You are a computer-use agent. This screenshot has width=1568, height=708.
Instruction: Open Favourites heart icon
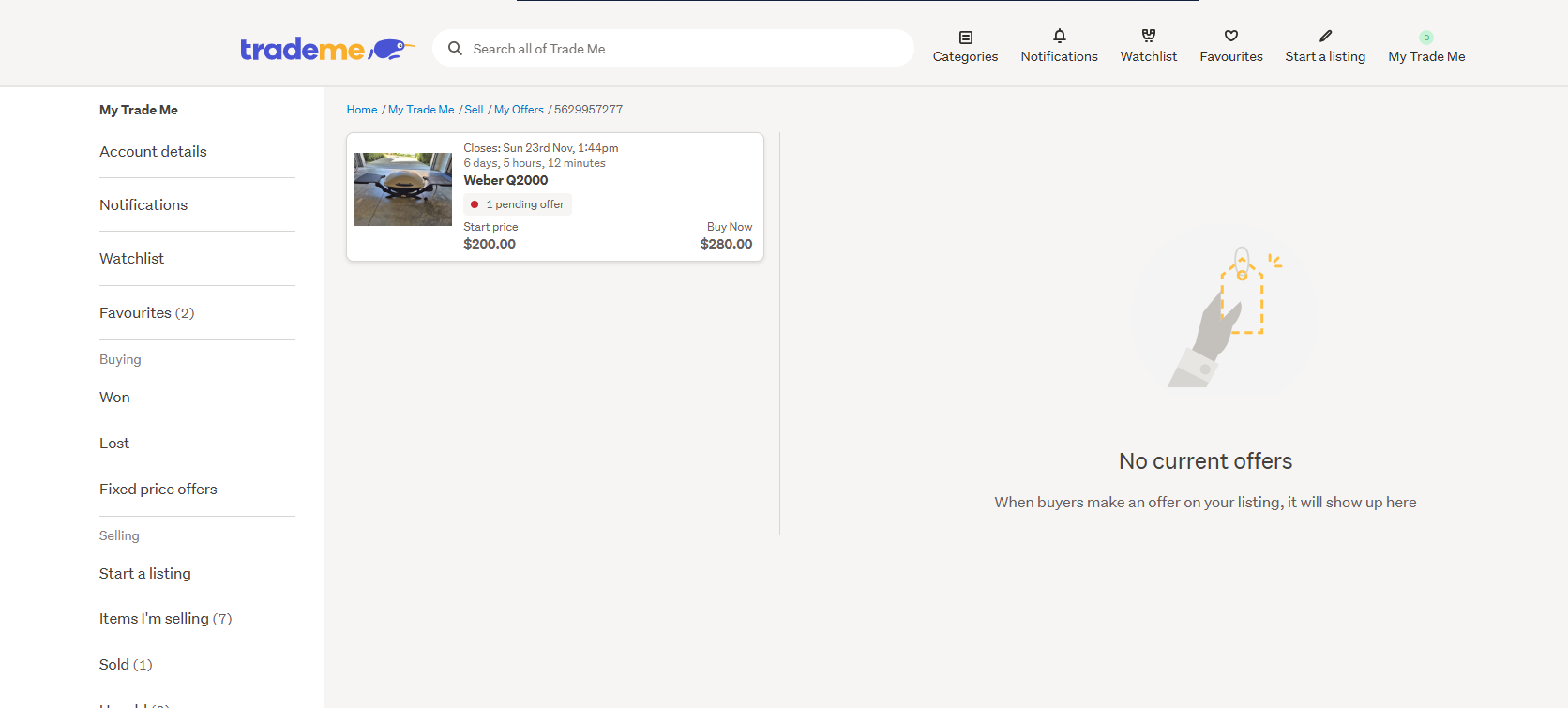coord(1230,36)
